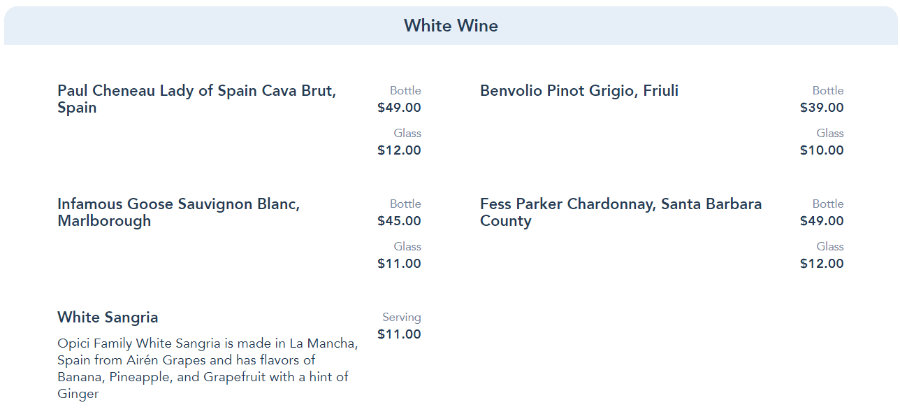Click the Serving label beside White Sangria
Image resolution: width=900 pixels, height=412 pixels.
tap(402, 317)
